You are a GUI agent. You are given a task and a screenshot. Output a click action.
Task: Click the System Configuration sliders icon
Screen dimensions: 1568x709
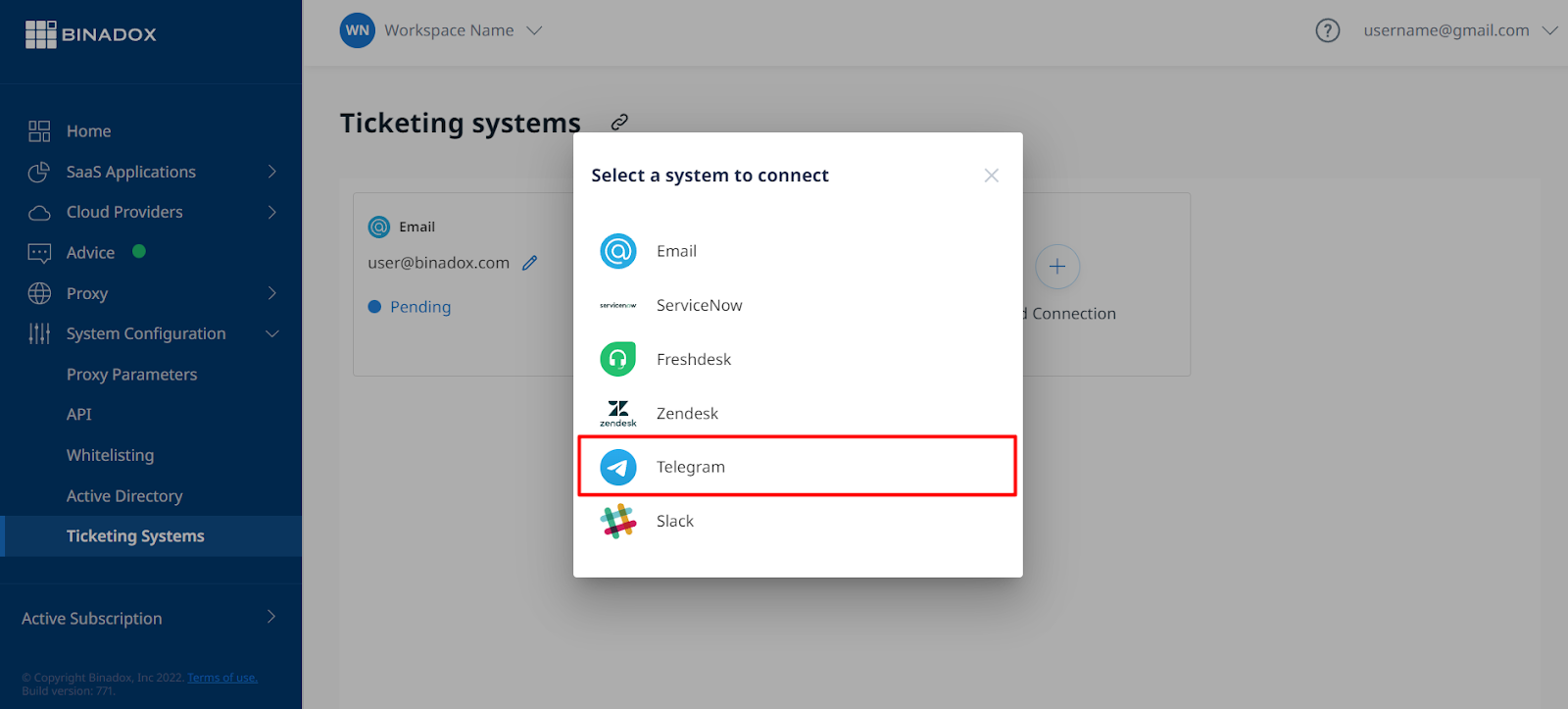[x=39, y=333]
